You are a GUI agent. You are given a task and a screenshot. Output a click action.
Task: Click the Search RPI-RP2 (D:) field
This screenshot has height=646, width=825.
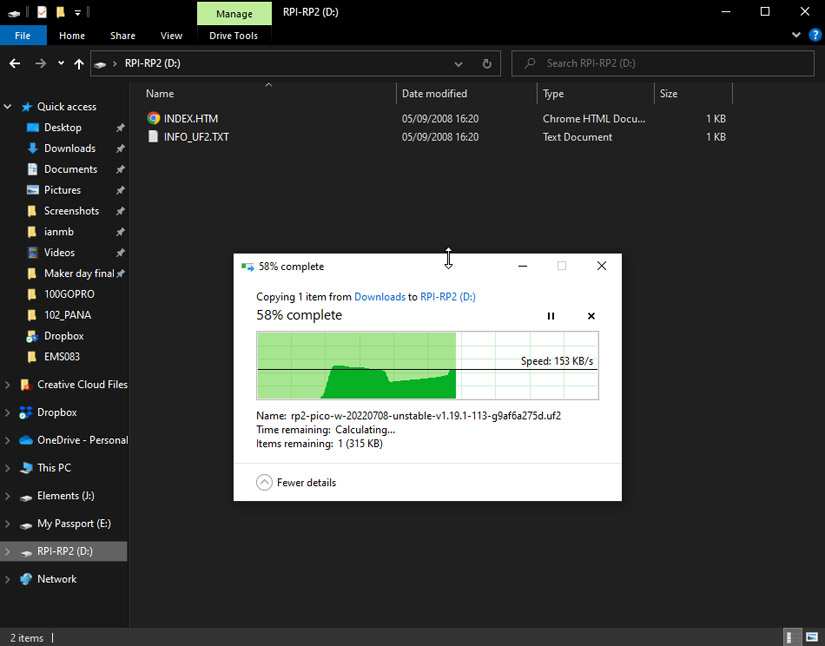coord(670,63)
